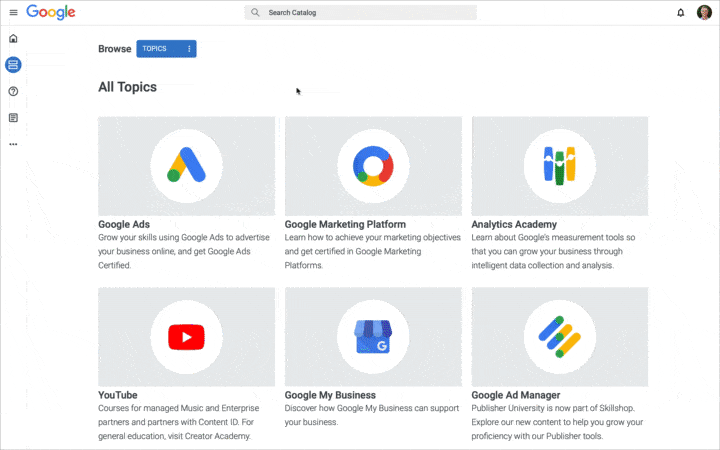Viewport: 720px width, 450px height.
Task: Click the Analytics Academy description text
Action: (x=553, y=251)
